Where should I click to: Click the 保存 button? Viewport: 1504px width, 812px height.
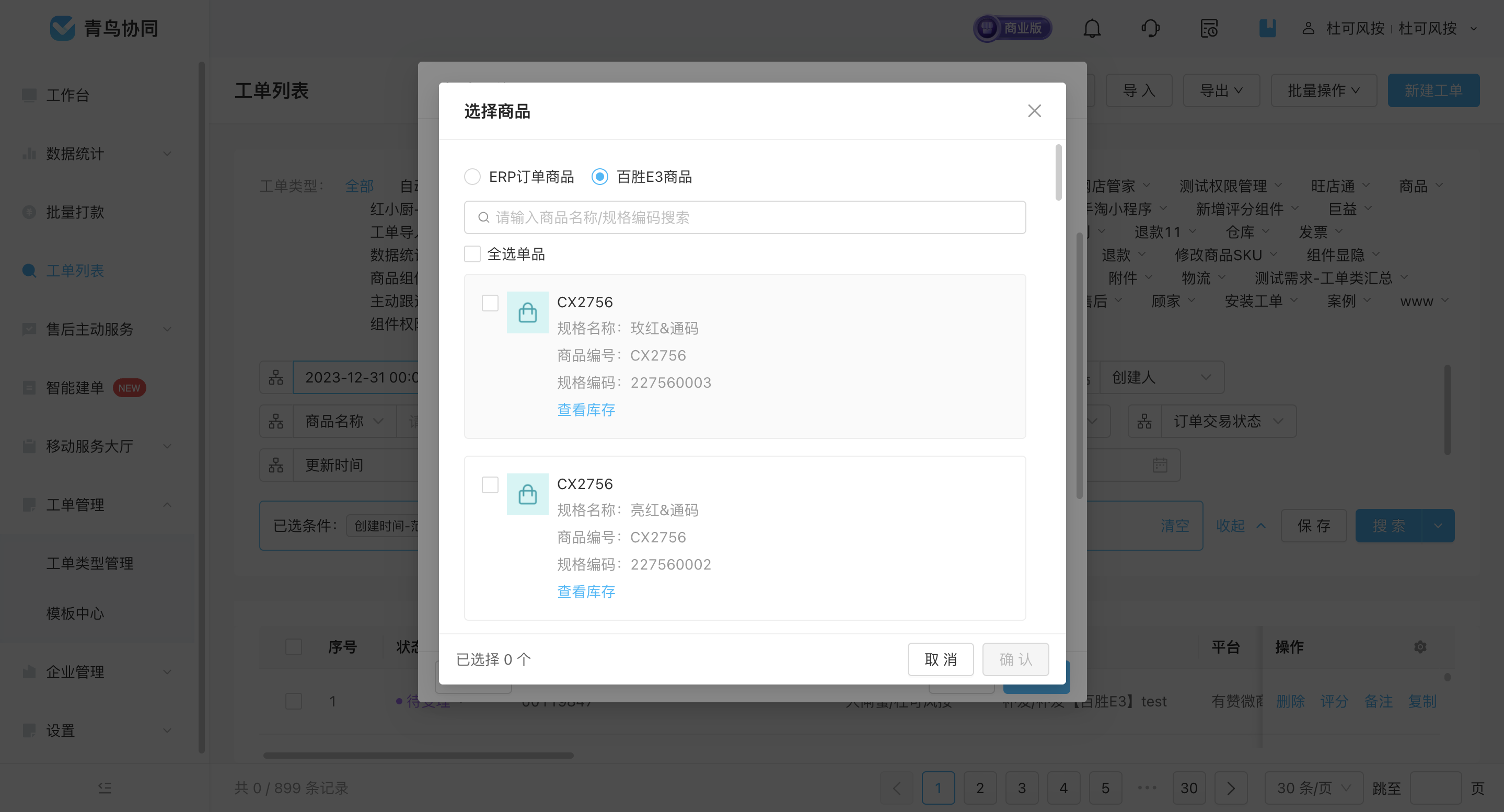coord(1314,525)
